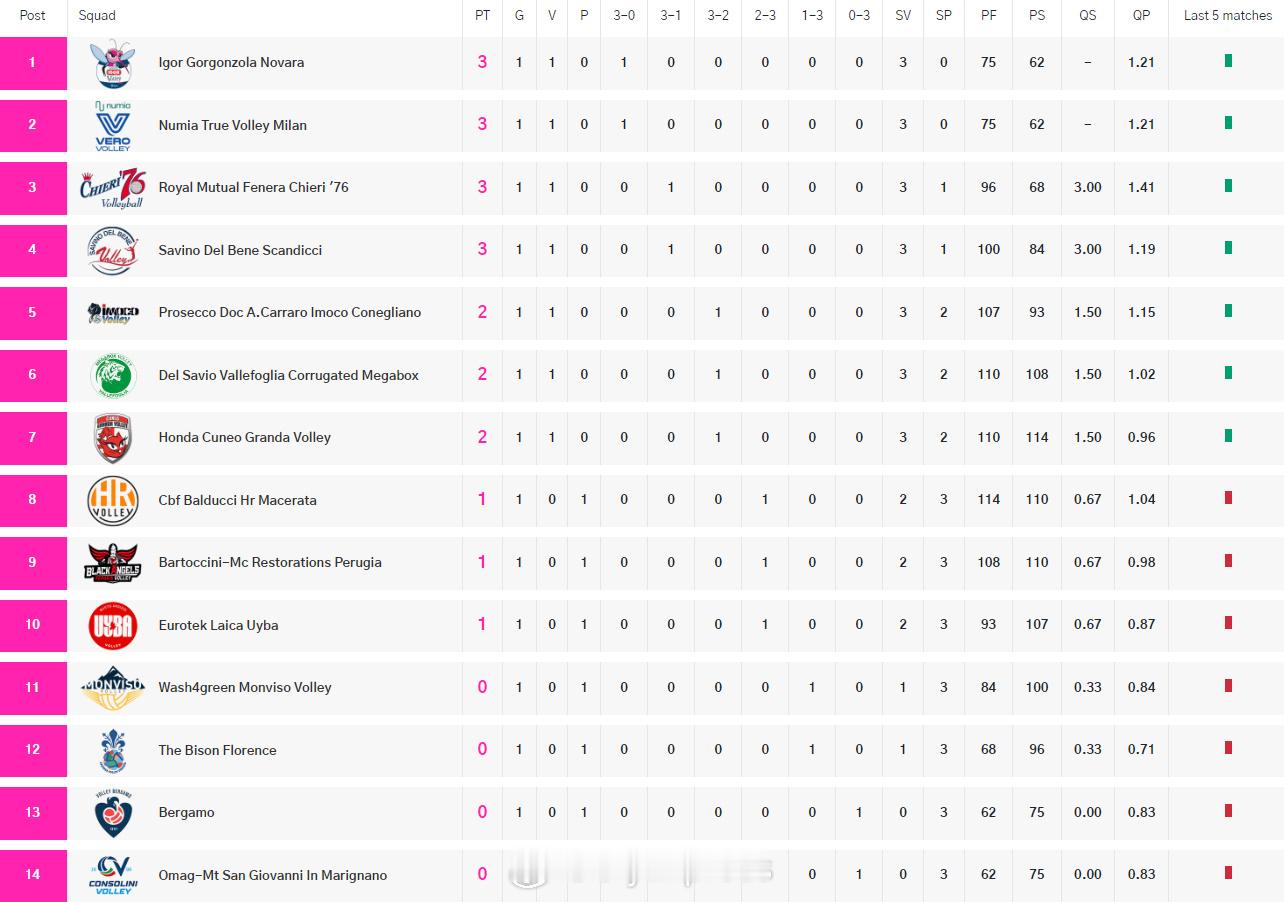Click PF value 114 in Macerata row
The image size is (1284, 902).
tap(989, 499)
